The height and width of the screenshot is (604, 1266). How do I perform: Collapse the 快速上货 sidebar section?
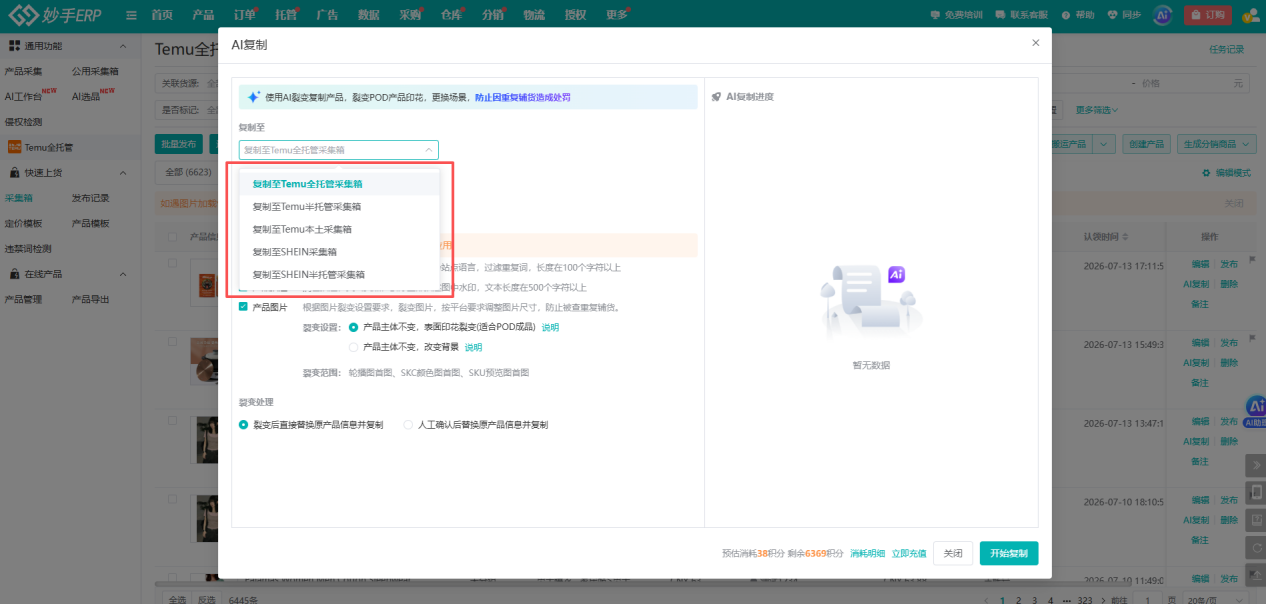click(x=123, y=172)
